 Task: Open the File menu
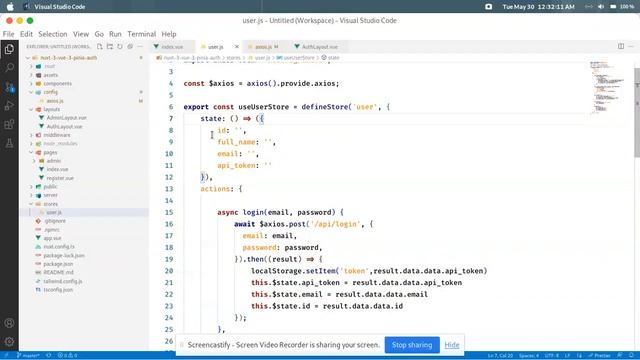8,34
